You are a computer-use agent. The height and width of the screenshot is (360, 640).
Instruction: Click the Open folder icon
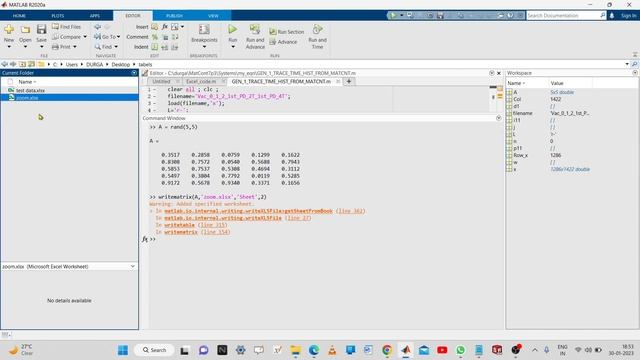pyautogui.click(x=25, y=30)
